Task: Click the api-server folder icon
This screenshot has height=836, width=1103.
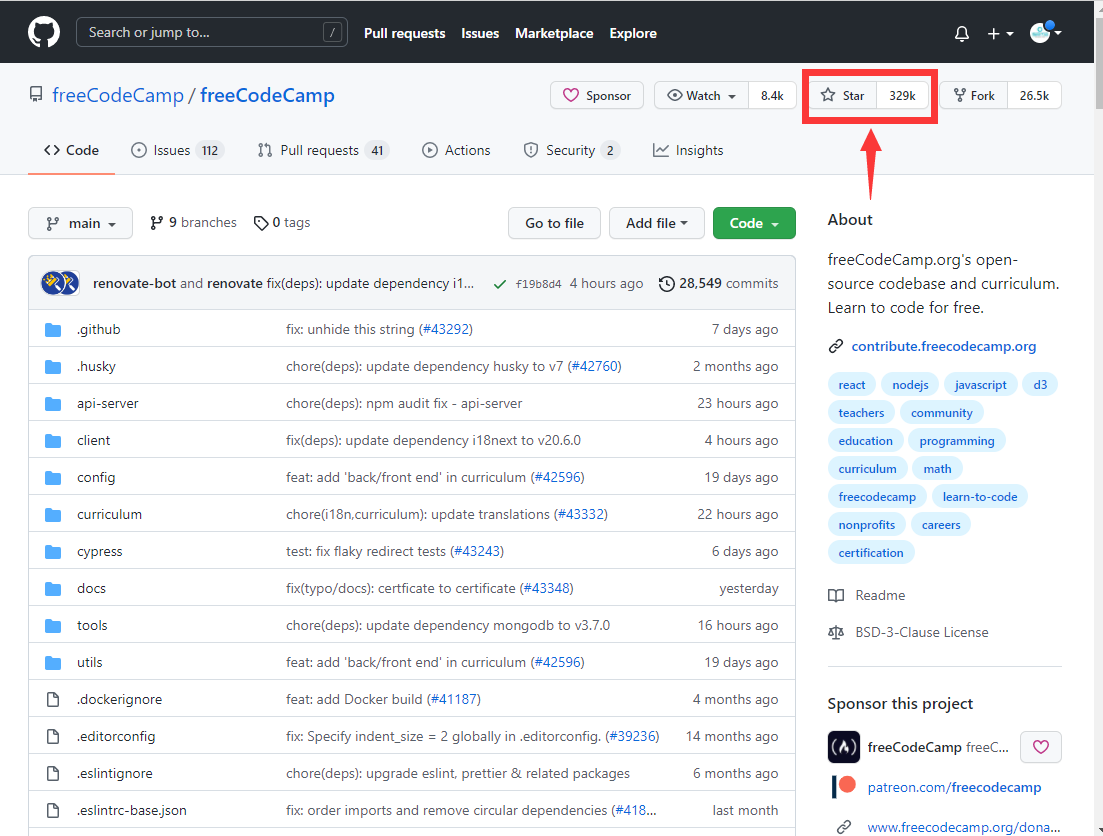Action: (x=53, y=403)
